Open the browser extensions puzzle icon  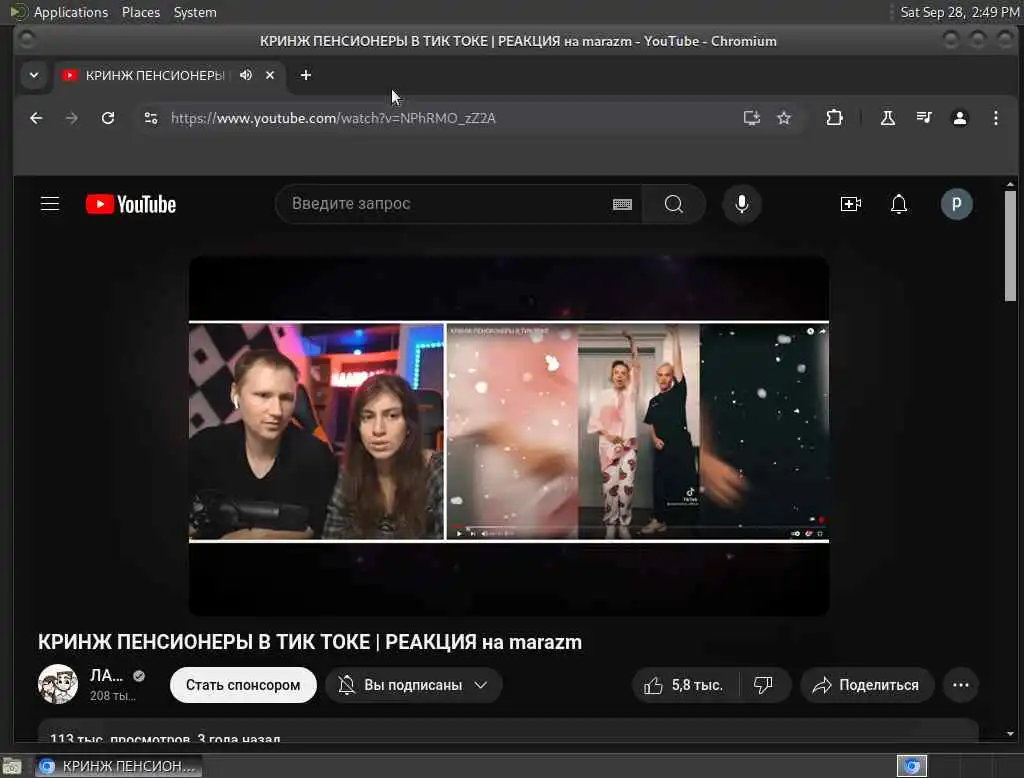click(x=834, y=118)
